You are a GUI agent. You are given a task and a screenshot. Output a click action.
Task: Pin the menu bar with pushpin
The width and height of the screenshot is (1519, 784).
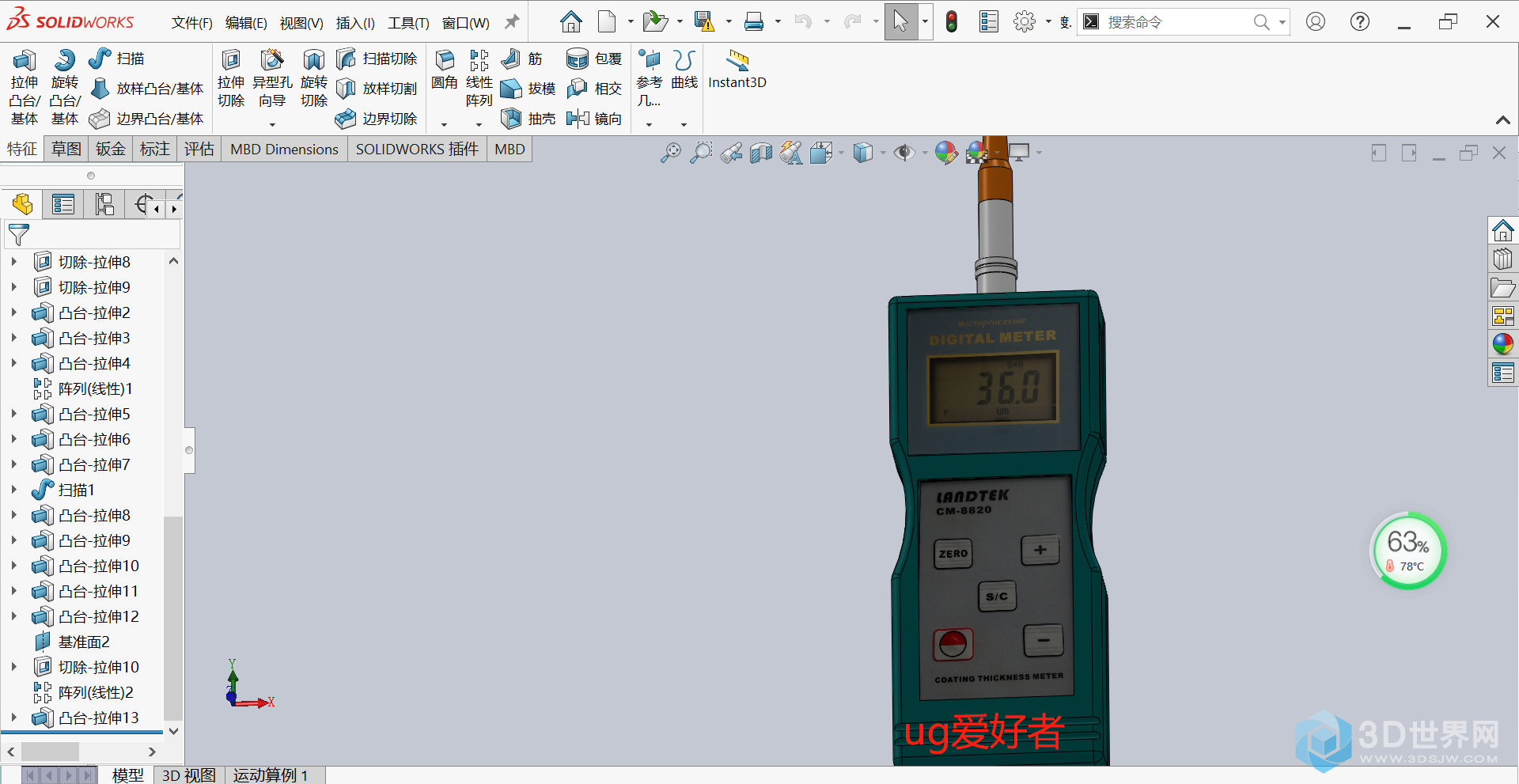(x=512, y=22)
